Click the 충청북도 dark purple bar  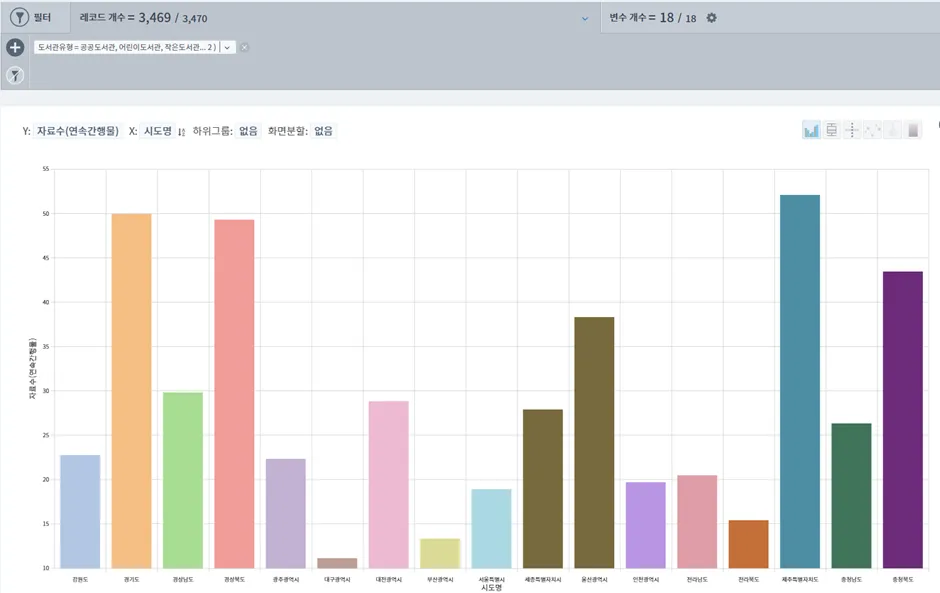[903, 420]
